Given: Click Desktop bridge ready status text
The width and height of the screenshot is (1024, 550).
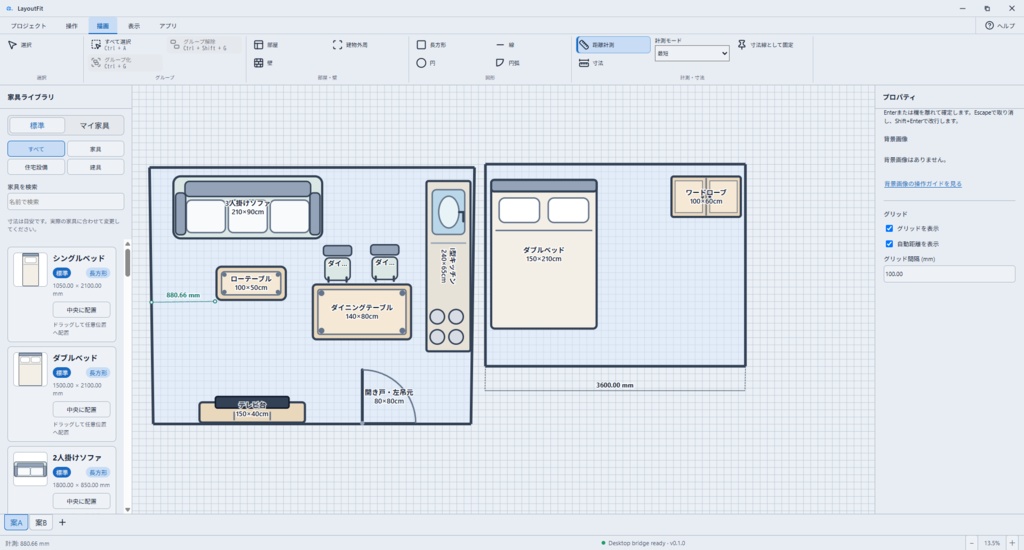Looking at the screenshot, I should pos(647,543).
